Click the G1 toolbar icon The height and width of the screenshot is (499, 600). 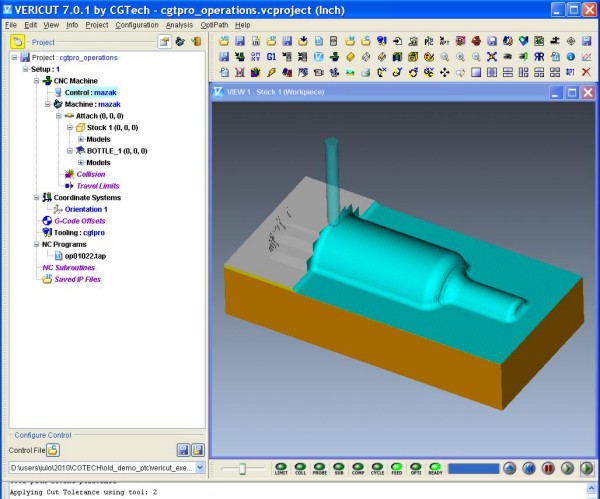click(x=271, y=57)
